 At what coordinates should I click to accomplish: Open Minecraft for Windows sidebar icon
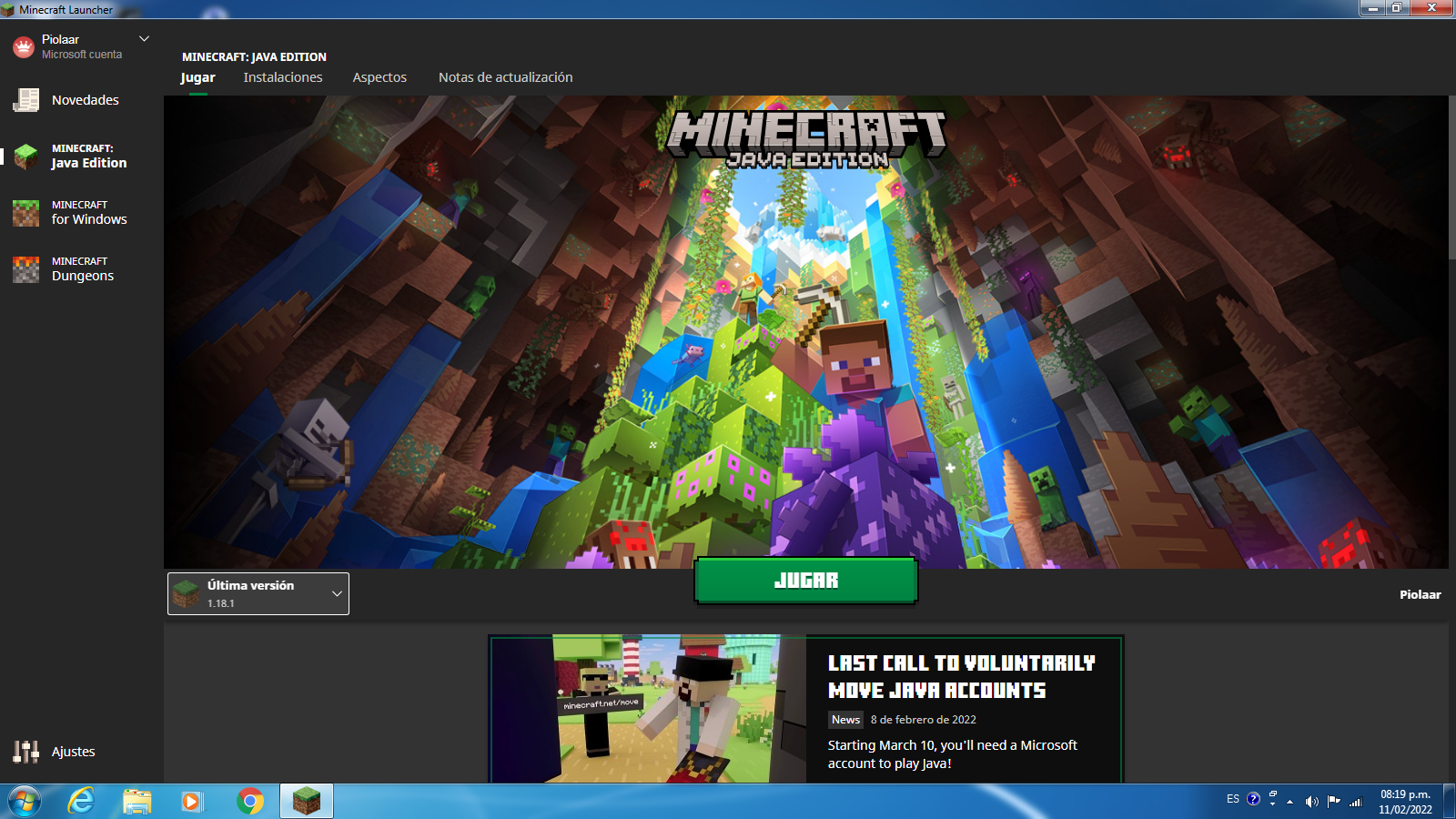[x=25, y=213]
